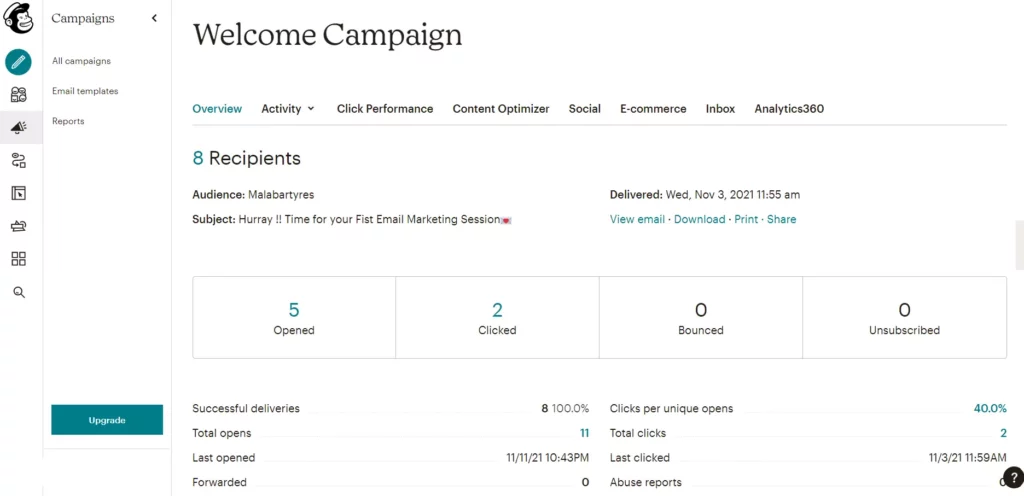1024x496 pixels.
Task: Click the Website icon in sidebar
Action: [18, 193]
